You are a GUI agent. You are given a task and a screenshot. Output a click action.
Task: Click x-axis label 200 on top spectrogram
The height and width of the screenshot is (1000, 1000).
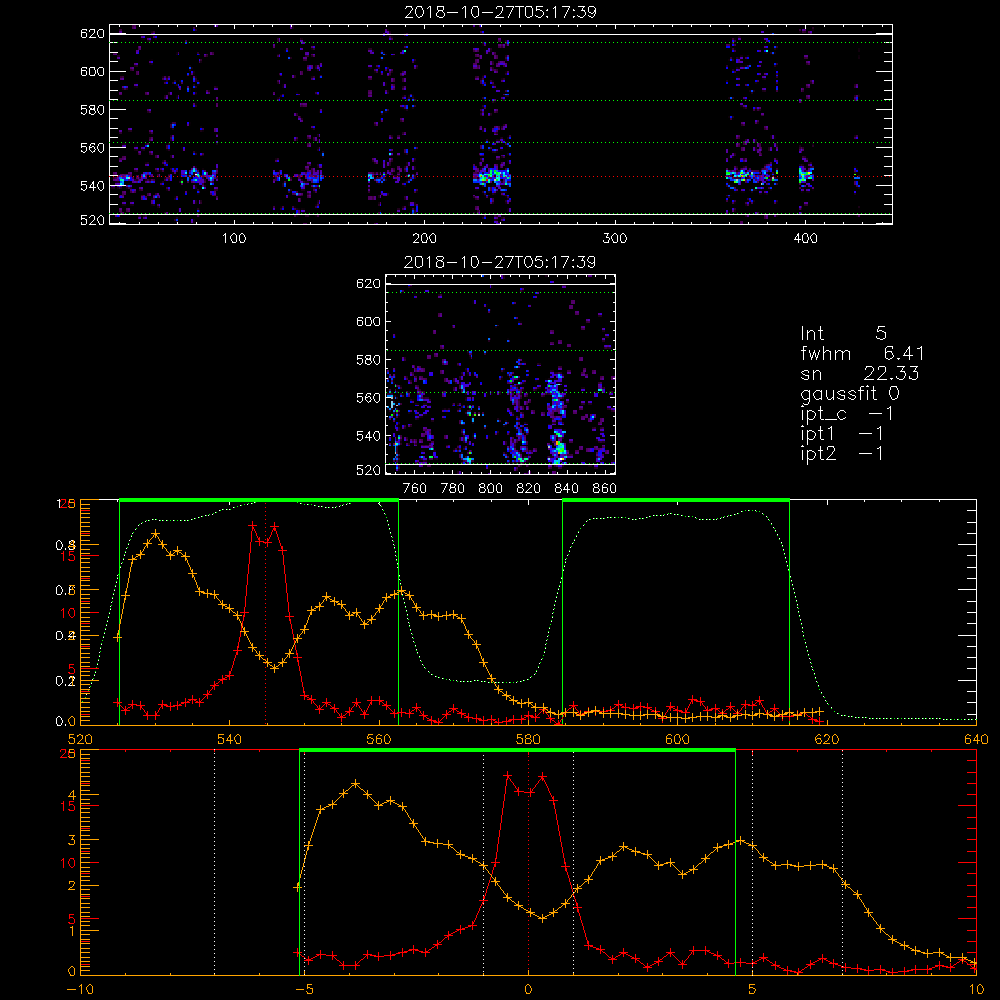point(424,239)
